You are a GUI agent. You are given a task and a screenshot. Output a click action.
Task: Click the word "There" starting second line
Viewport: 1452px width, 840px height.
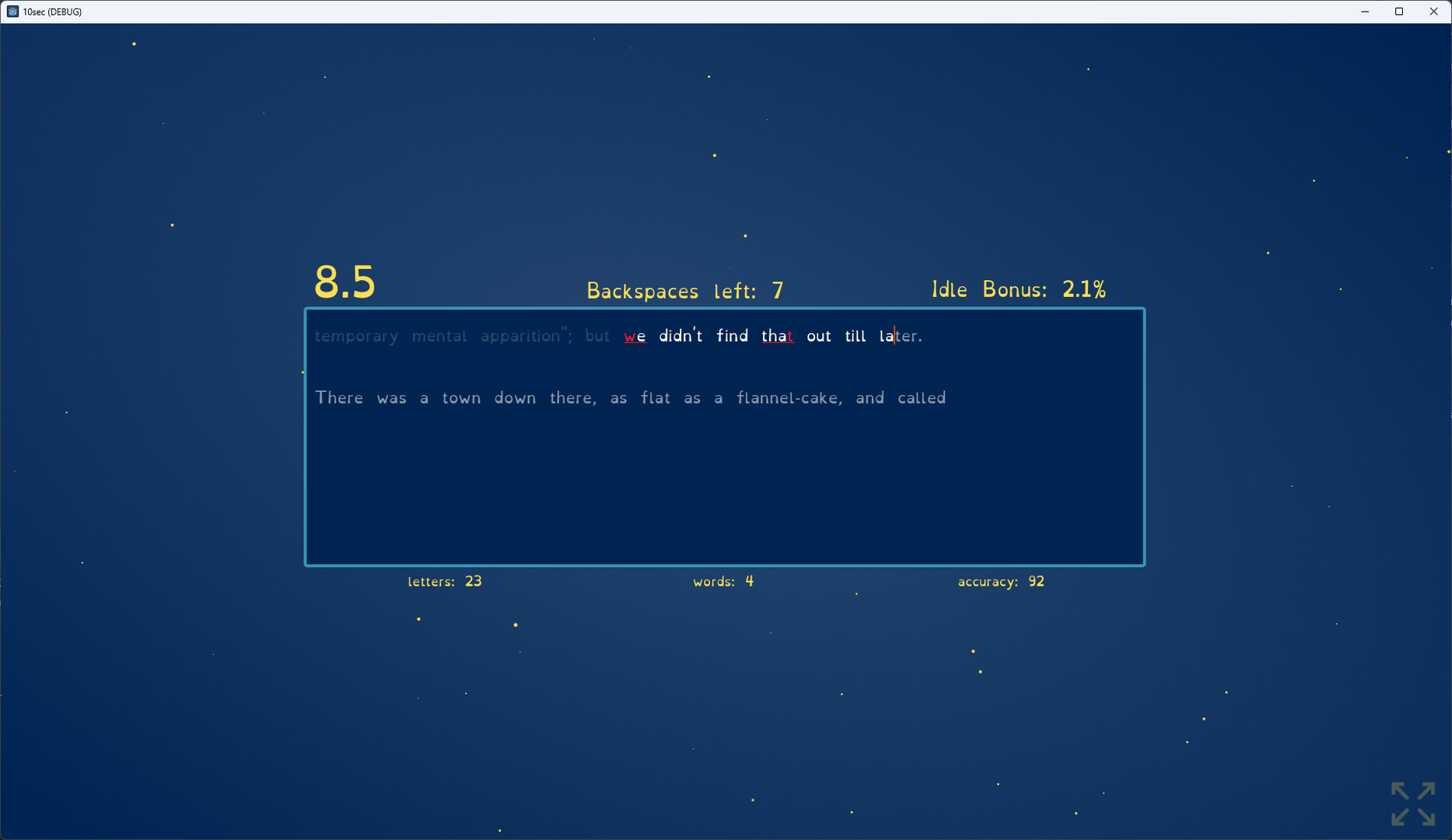339,398
